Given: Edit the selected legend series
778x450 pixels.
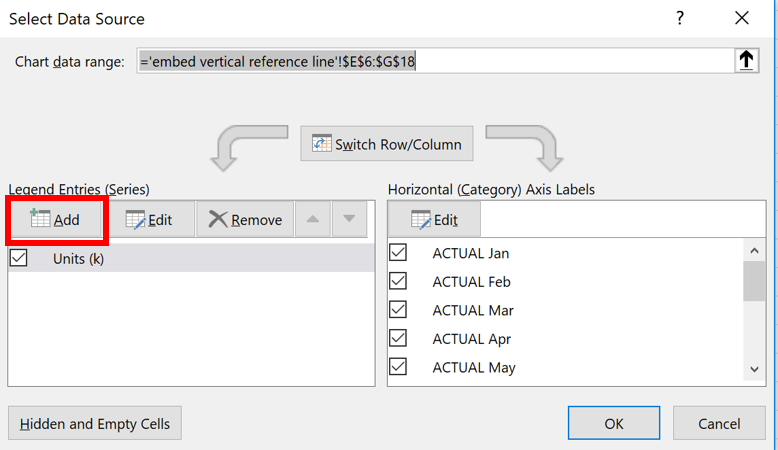Looking at the screenshot, I should 149,219.
